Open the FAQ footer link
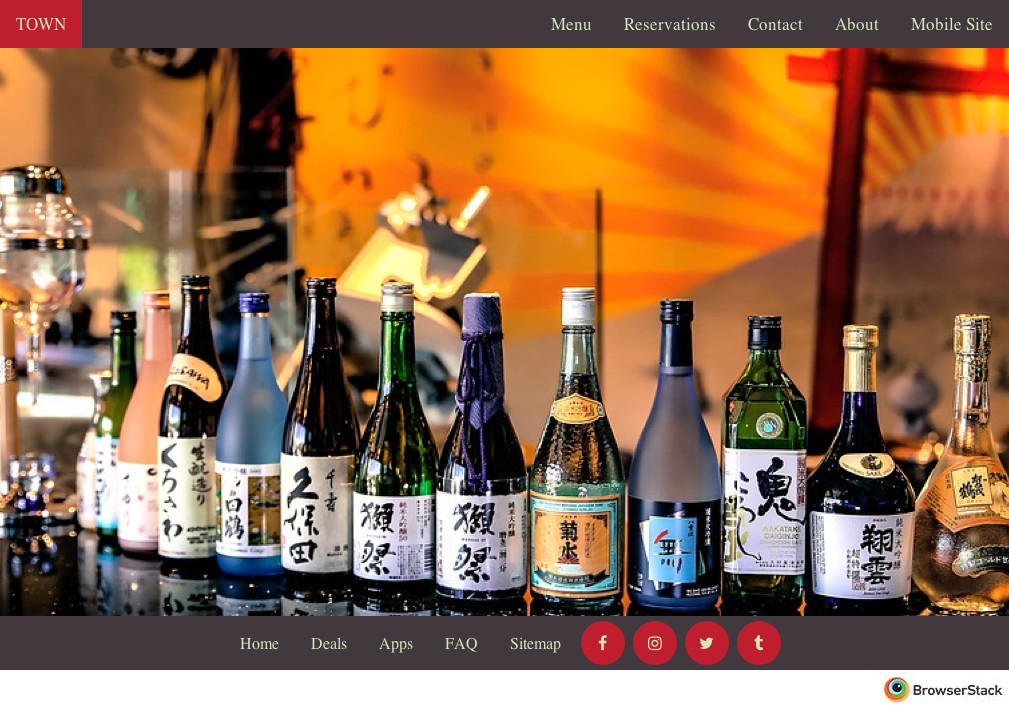The width and height of the screenshot is (1009, 709). coord(461,643)
